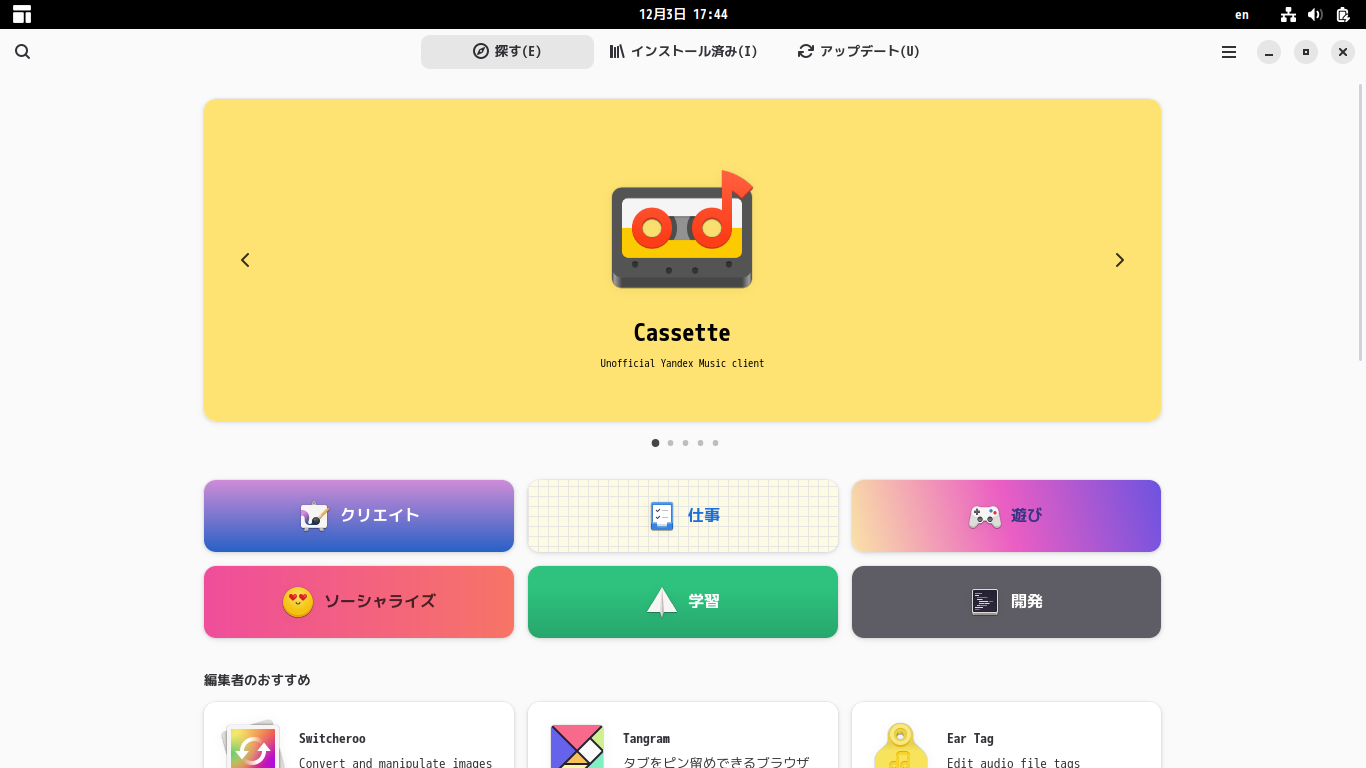The height and width of the screenshot is (768, 1366).
Task: Click the Tangram app icon
Action: pos(577,746)
